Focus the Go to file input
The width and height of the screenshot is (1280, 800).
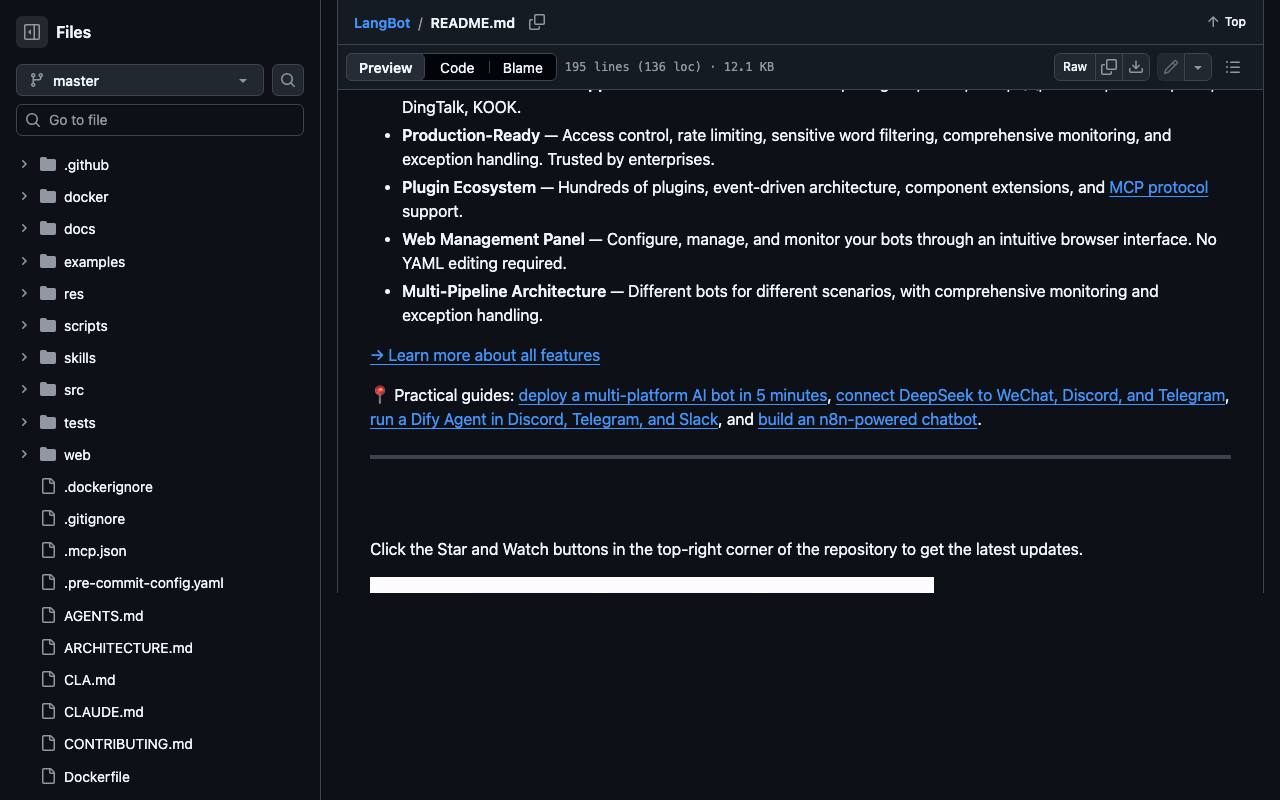(160, 120)
